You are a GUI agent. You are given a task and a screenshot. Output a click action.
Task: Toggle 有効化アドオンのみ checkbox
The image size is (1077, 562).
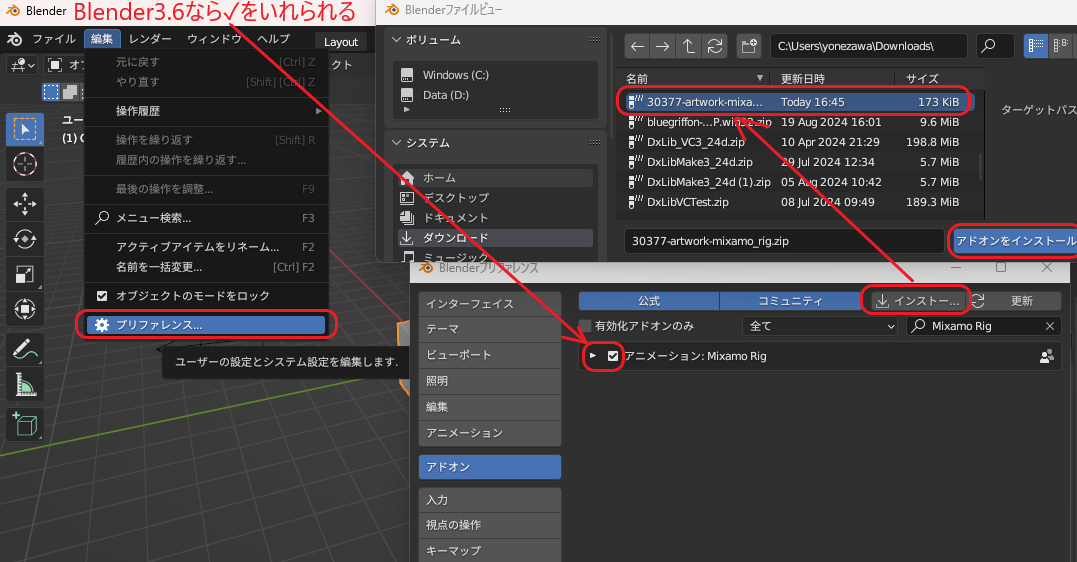click(585, 326)
